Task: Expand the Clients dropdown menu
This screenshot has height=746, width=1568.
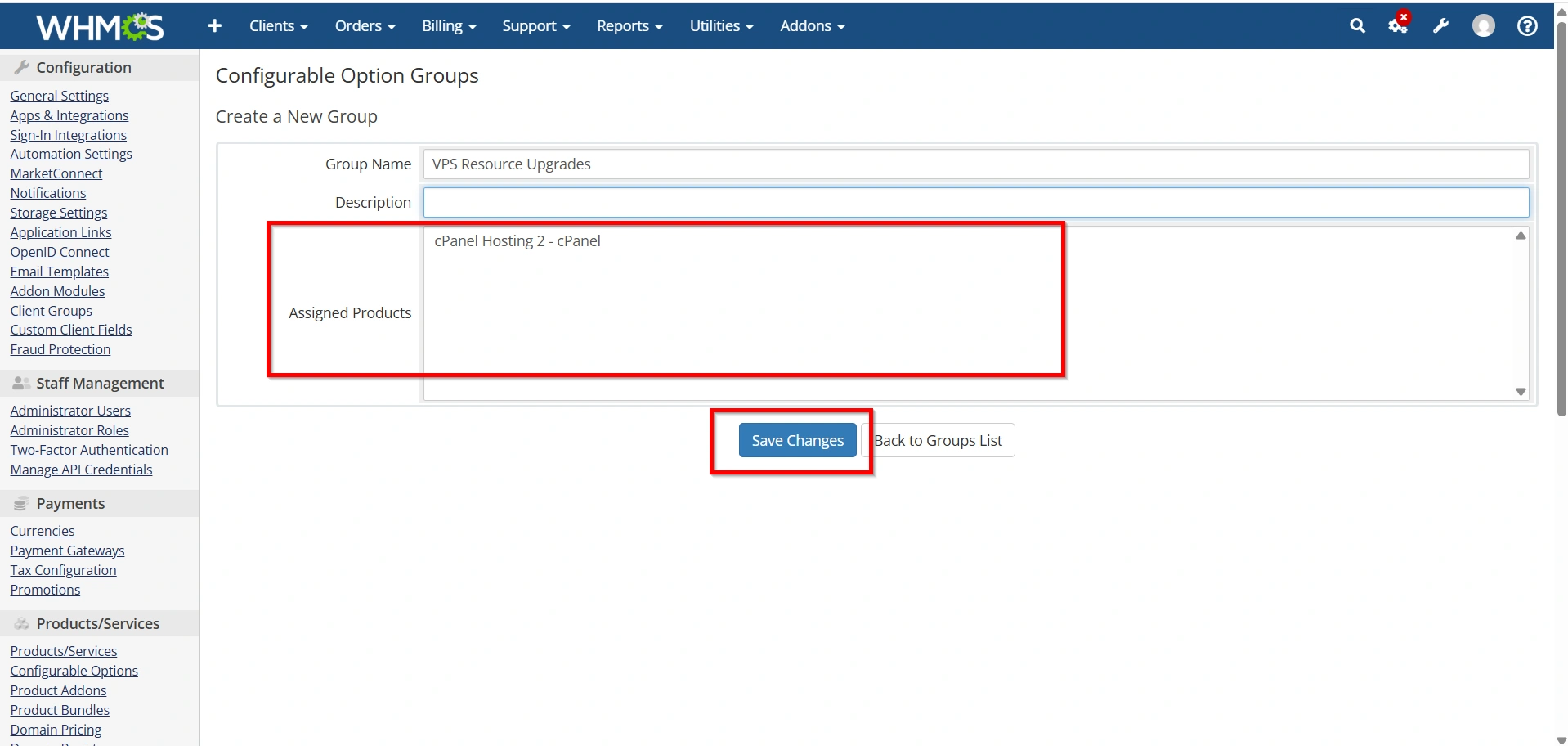Action: tap(278, 26)
